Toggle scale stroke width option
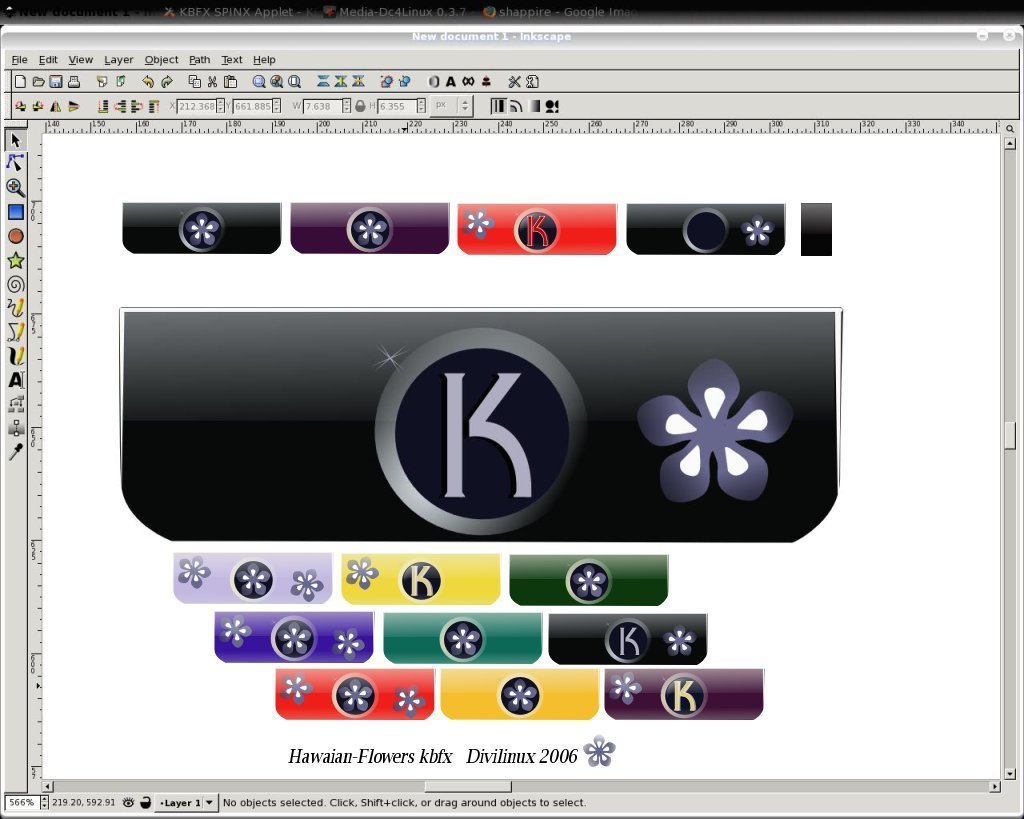This screenshot has height=819, width=1024. (x=498, y=106)
